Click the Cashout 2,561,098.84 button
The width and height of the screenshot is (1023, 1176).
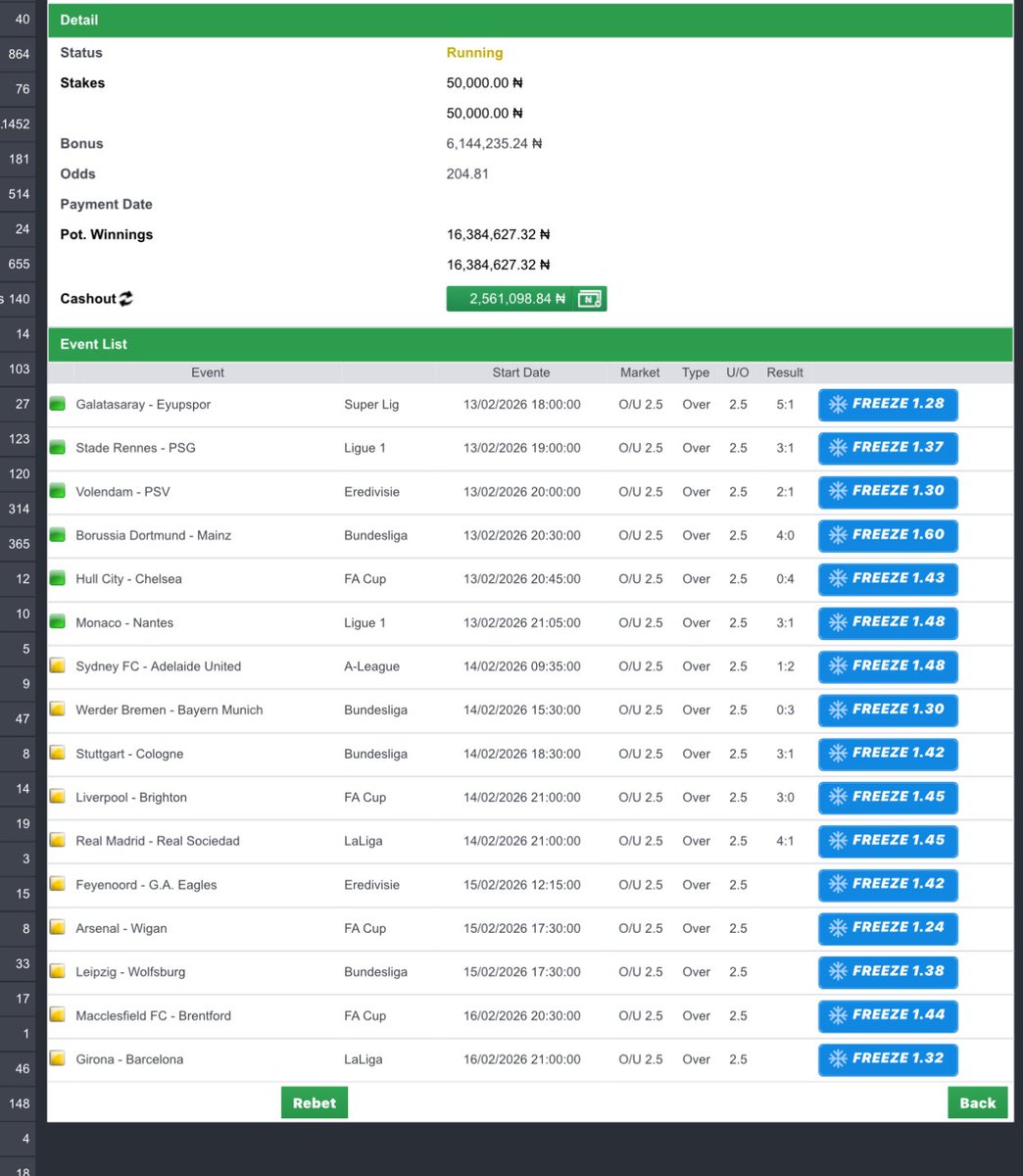(x=526, y=299)
